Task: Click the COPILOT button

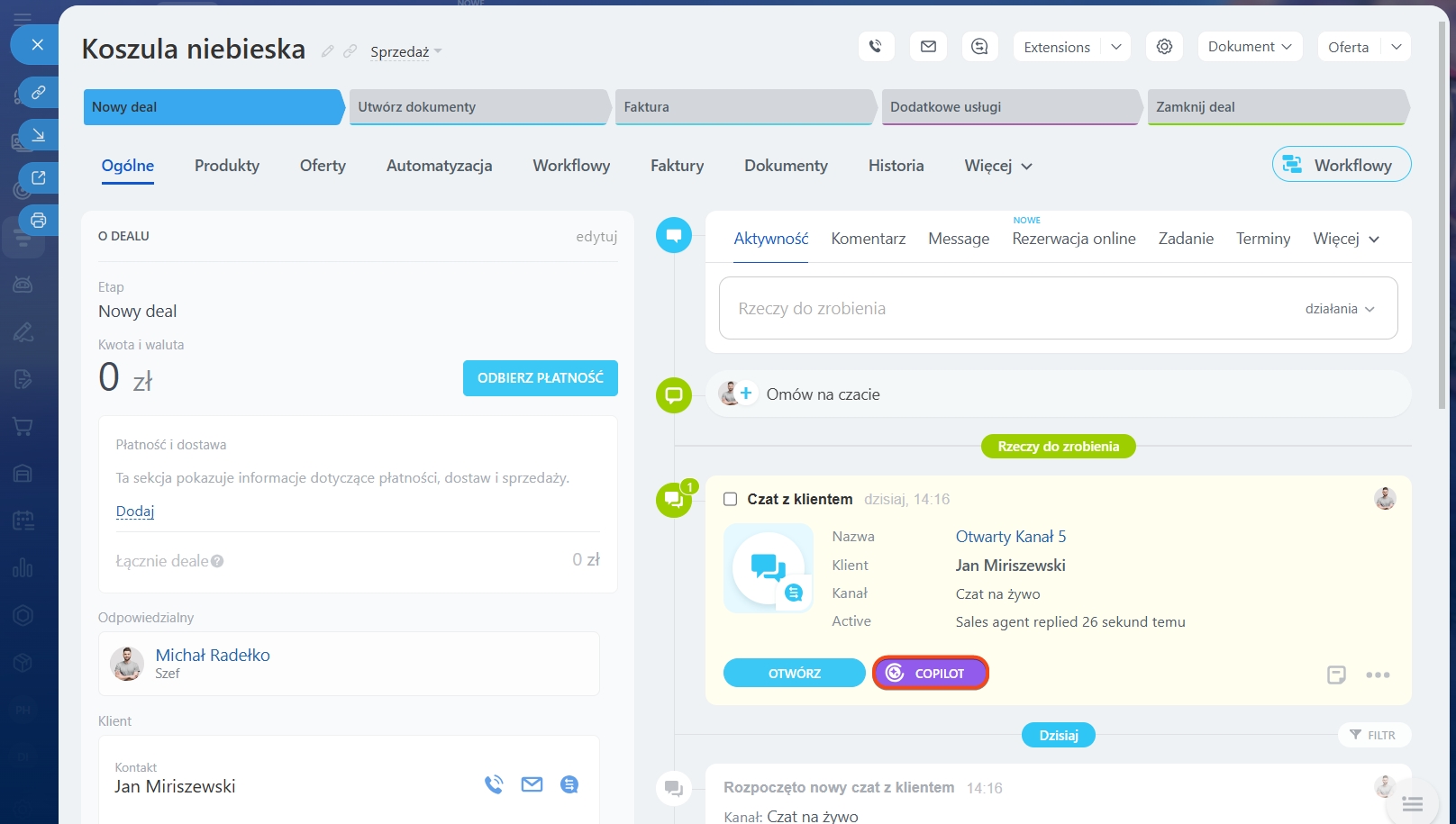Action: (930, 674)
